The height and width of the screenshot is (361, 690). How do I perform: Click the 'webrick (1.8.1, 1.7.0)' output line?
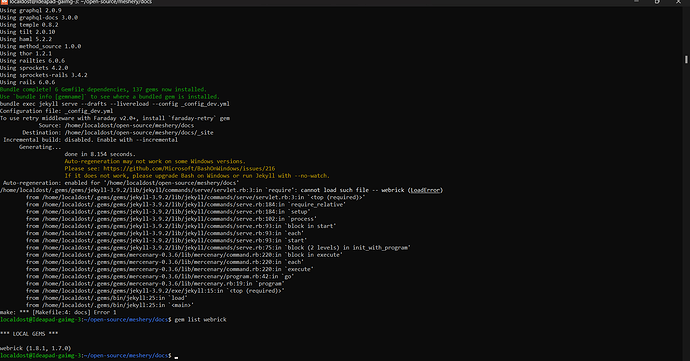36,348
